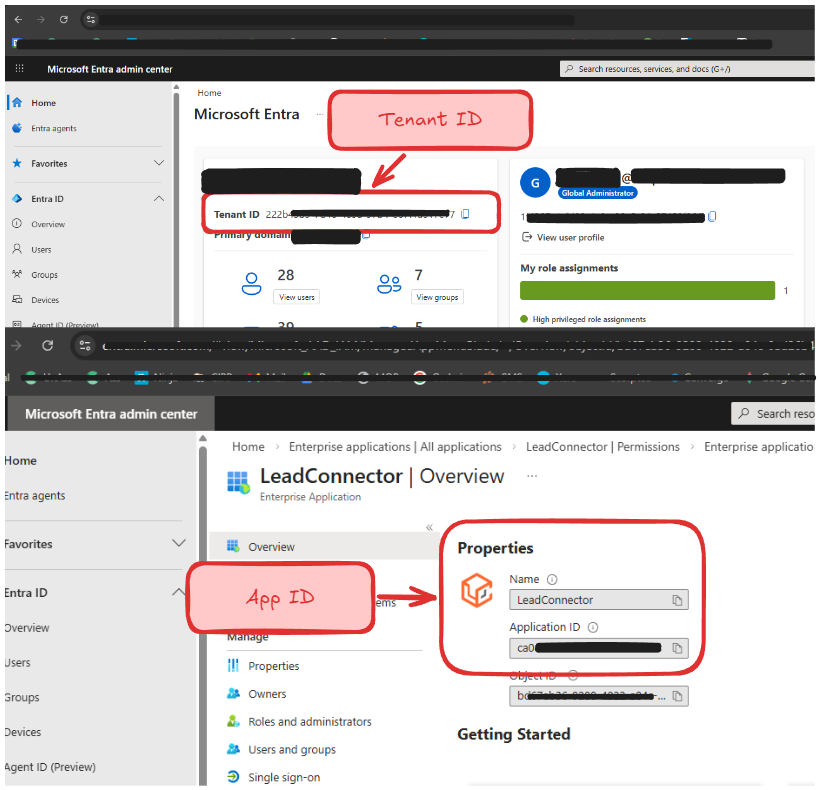Screen dimensions: 819x790
Task: Click the G account avatar
Action: pos(535,183)
